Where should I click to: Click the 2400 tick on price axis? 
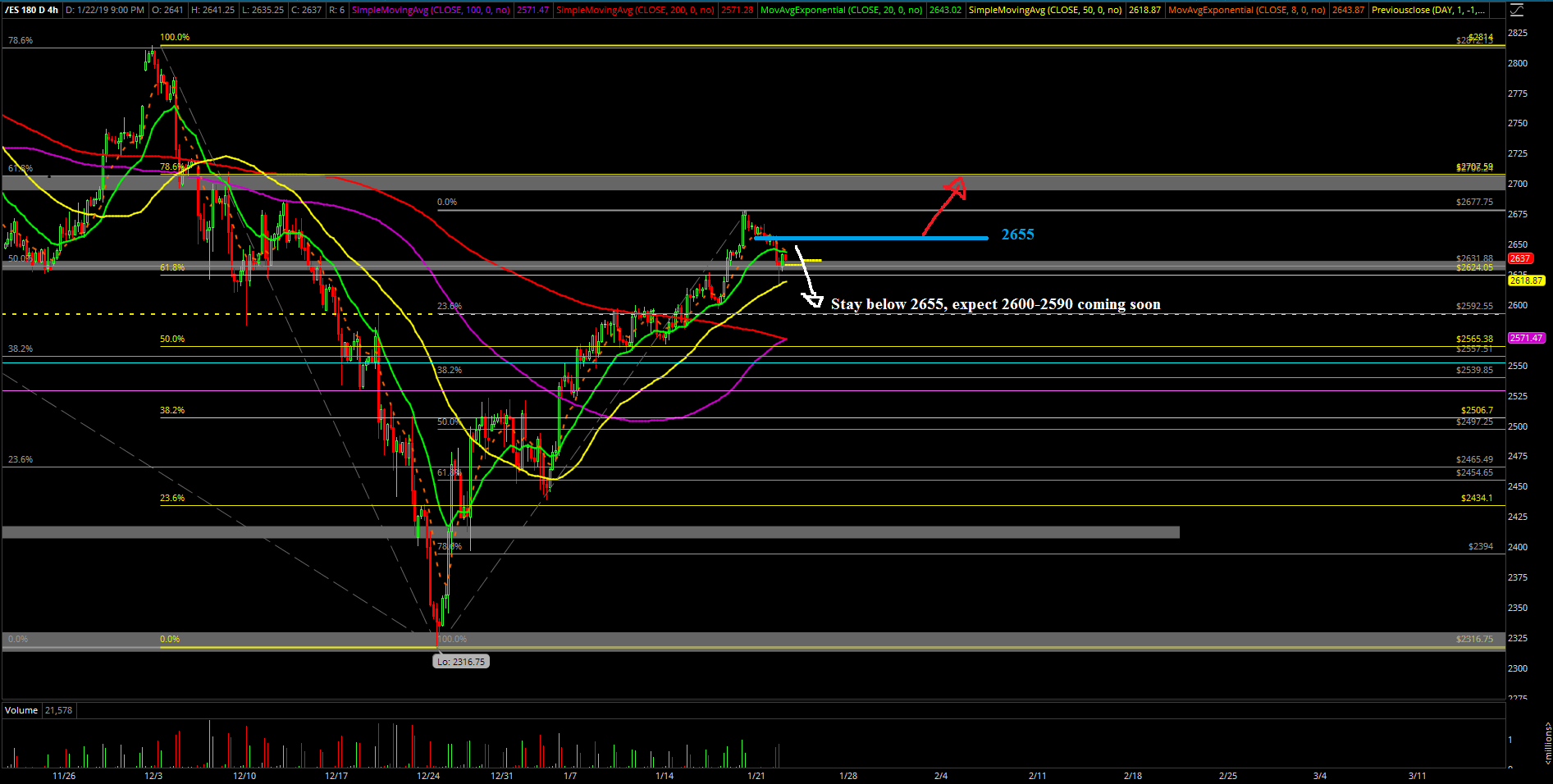(1518, 547)
